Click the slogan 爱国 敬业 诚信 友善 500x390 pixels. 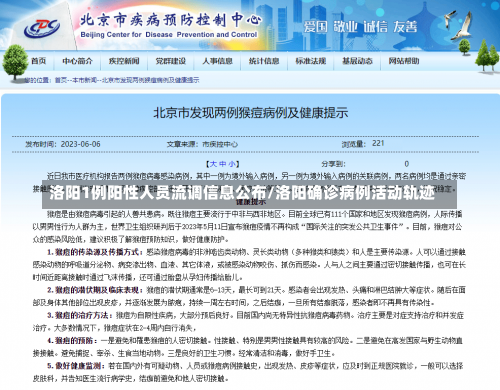(360, 27)
